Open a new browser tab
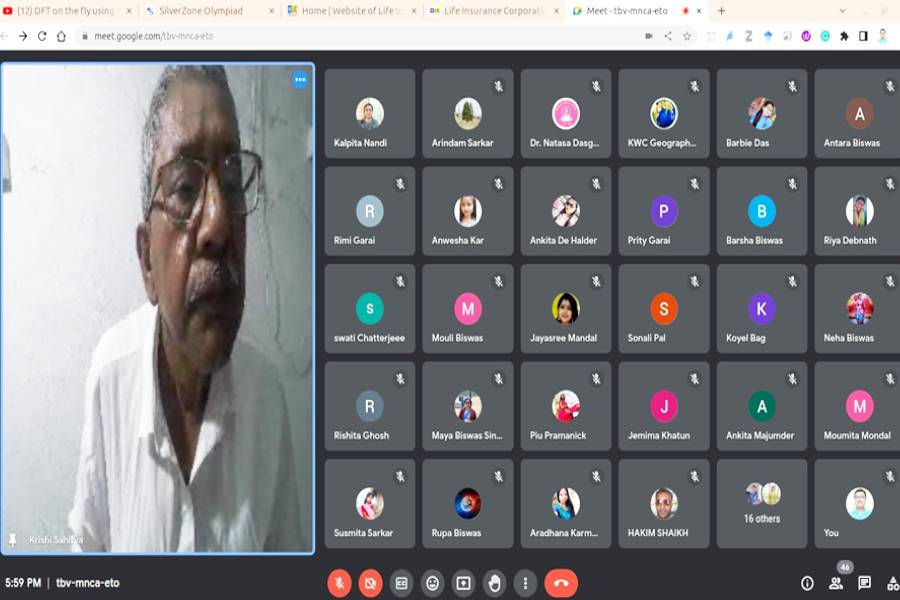Image resolution: width=900 pixels, height=600 pixels. click(721, 11)
